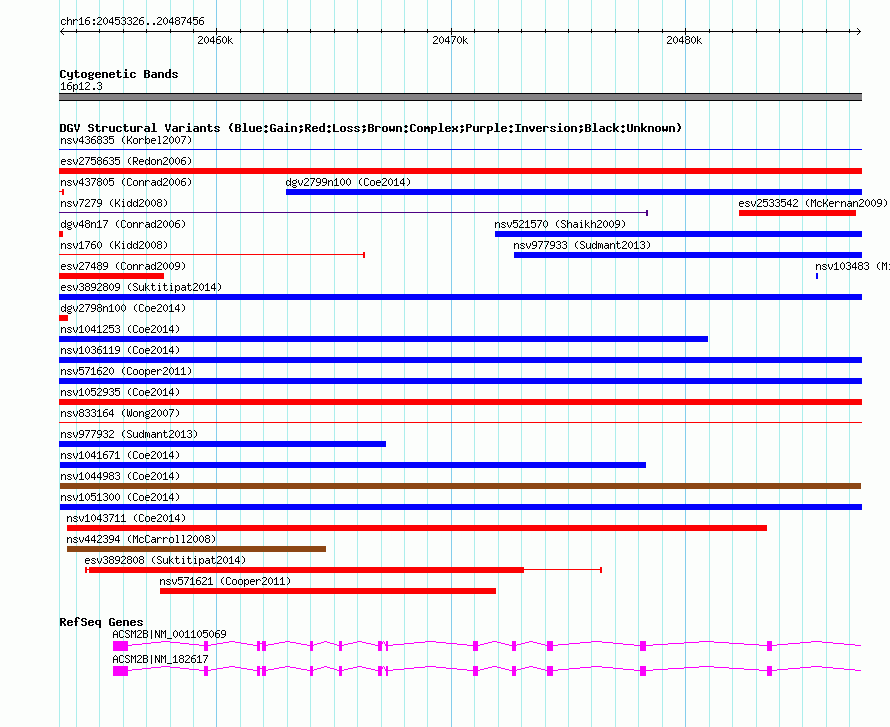The width and height of the screenshot is (890, 727).
Task: Click the dgv48n17 (Conrad2006) label
Action: [123, 224]
